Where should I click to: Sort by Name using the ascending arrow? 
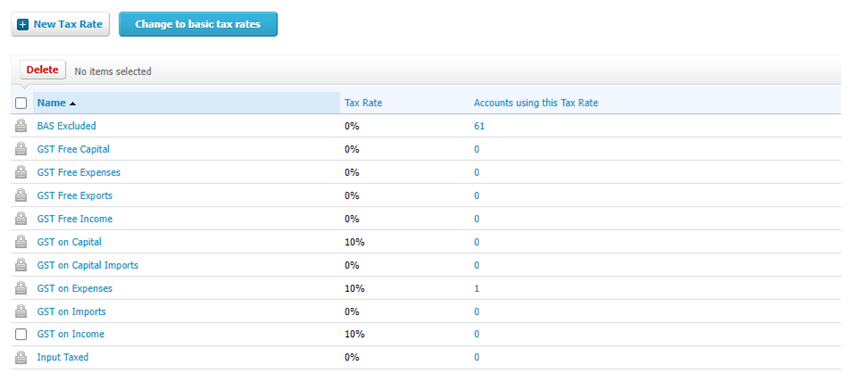(x=73, y=104)
